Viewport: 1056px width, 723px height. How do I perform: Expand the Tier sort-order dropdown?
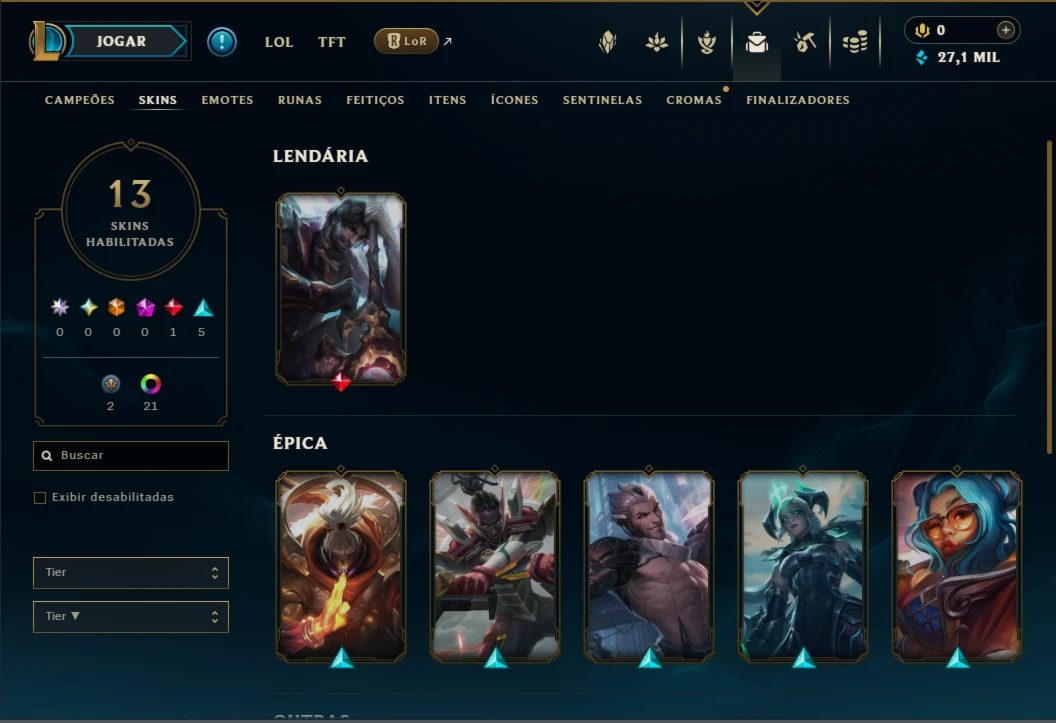(x=131, y=617)
